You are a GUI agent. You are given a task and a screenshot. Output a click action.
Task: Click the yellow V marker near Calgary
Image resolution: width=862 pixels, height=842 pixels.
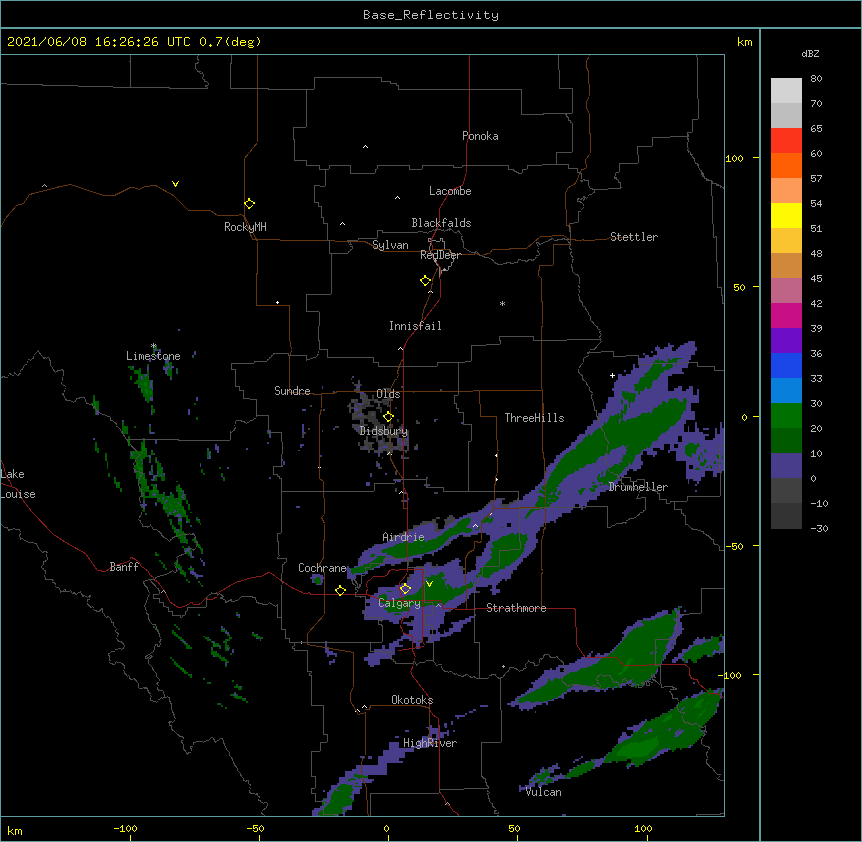429,584
